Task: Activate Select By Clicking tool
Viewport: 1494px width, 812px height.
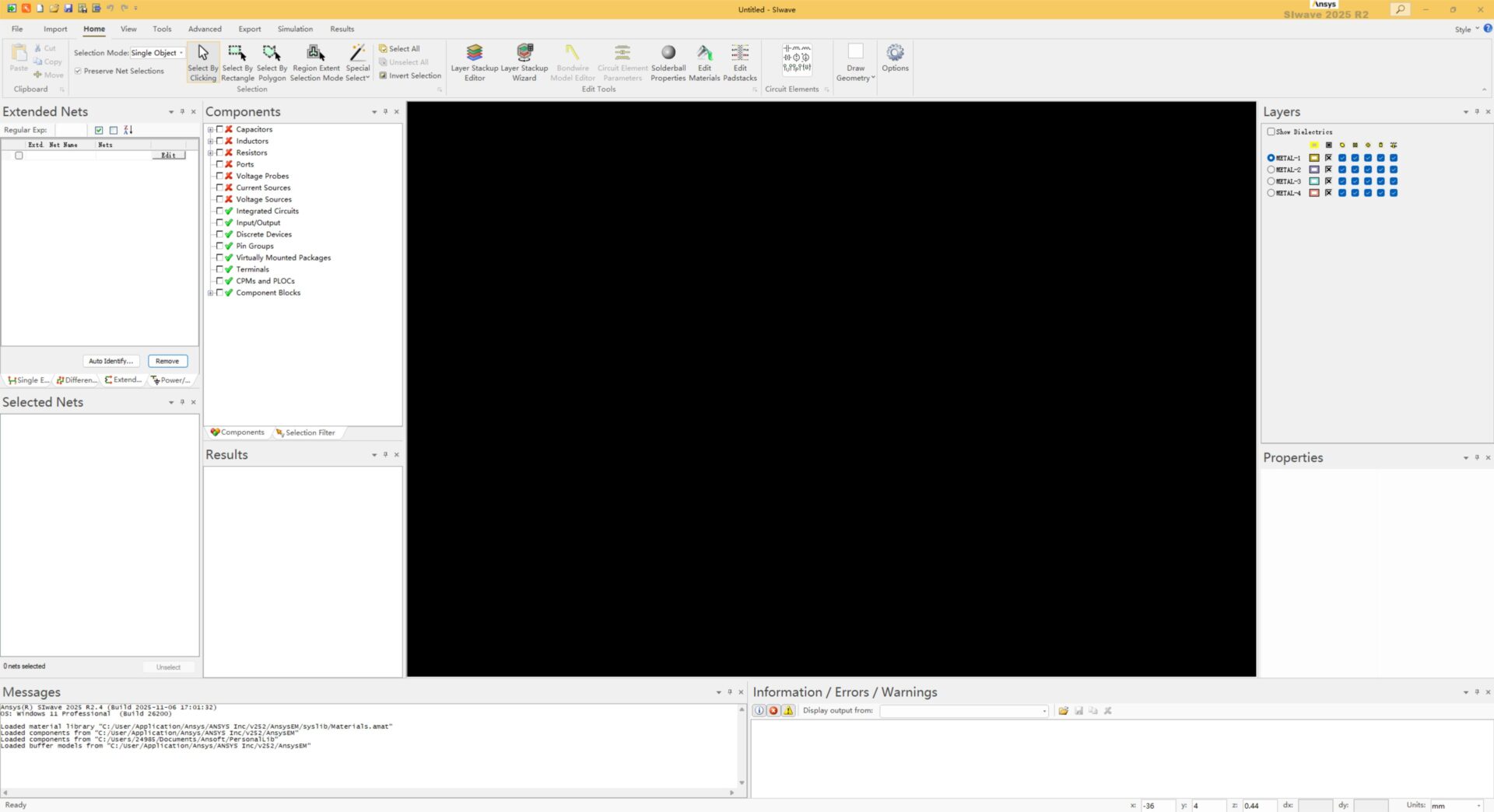Action: [x=203, y=62]
